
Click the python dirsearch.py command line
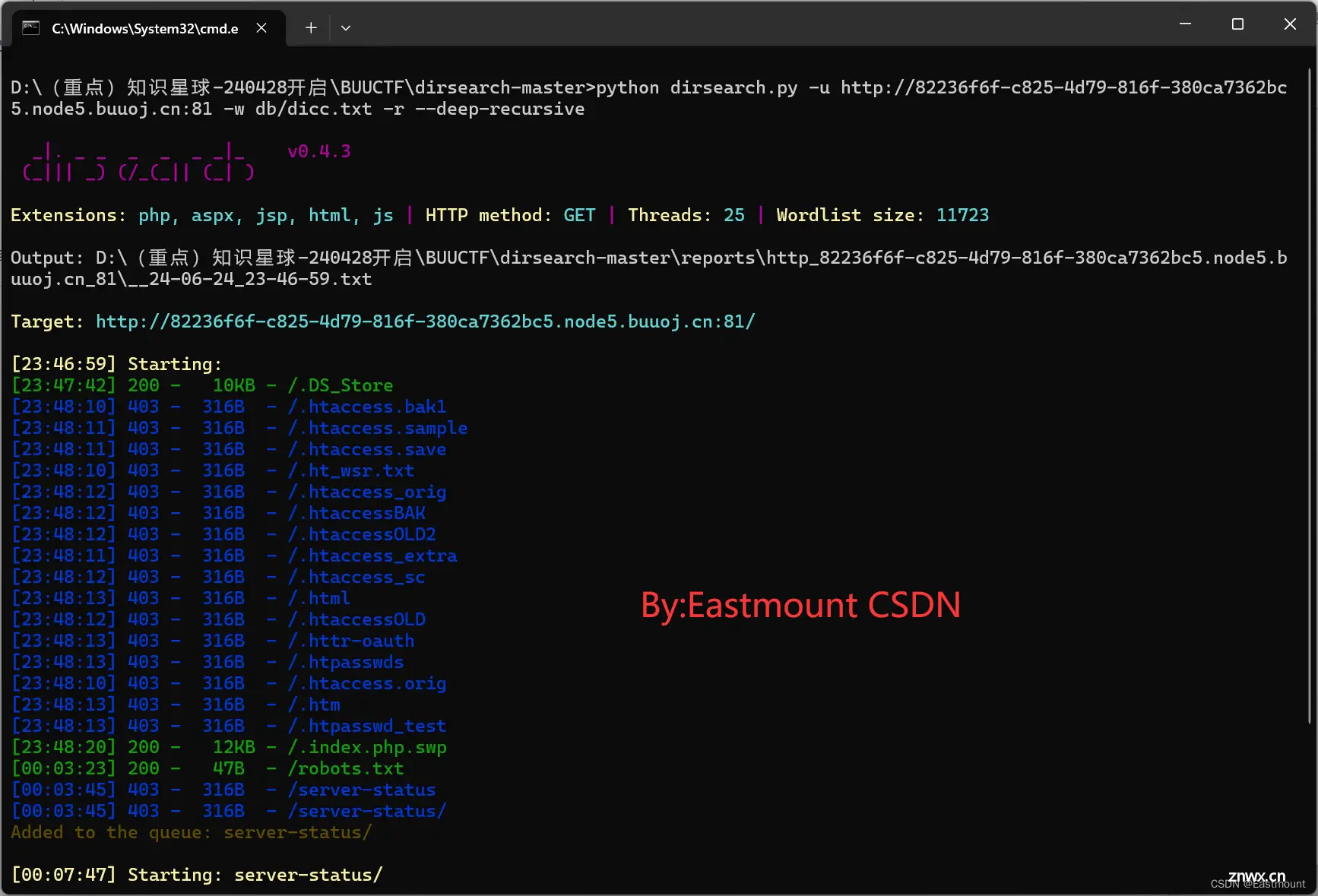649,98
